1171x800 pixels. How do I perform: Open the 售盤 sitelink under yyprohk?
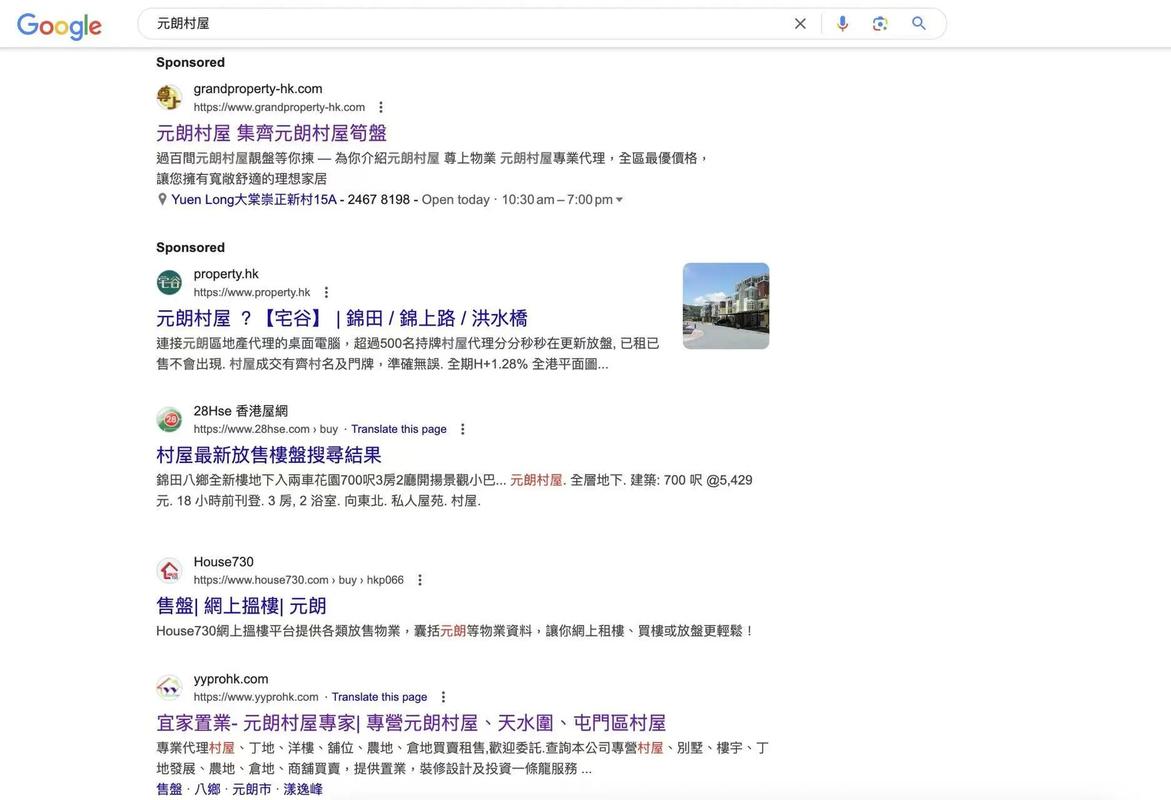coord(170,789)
